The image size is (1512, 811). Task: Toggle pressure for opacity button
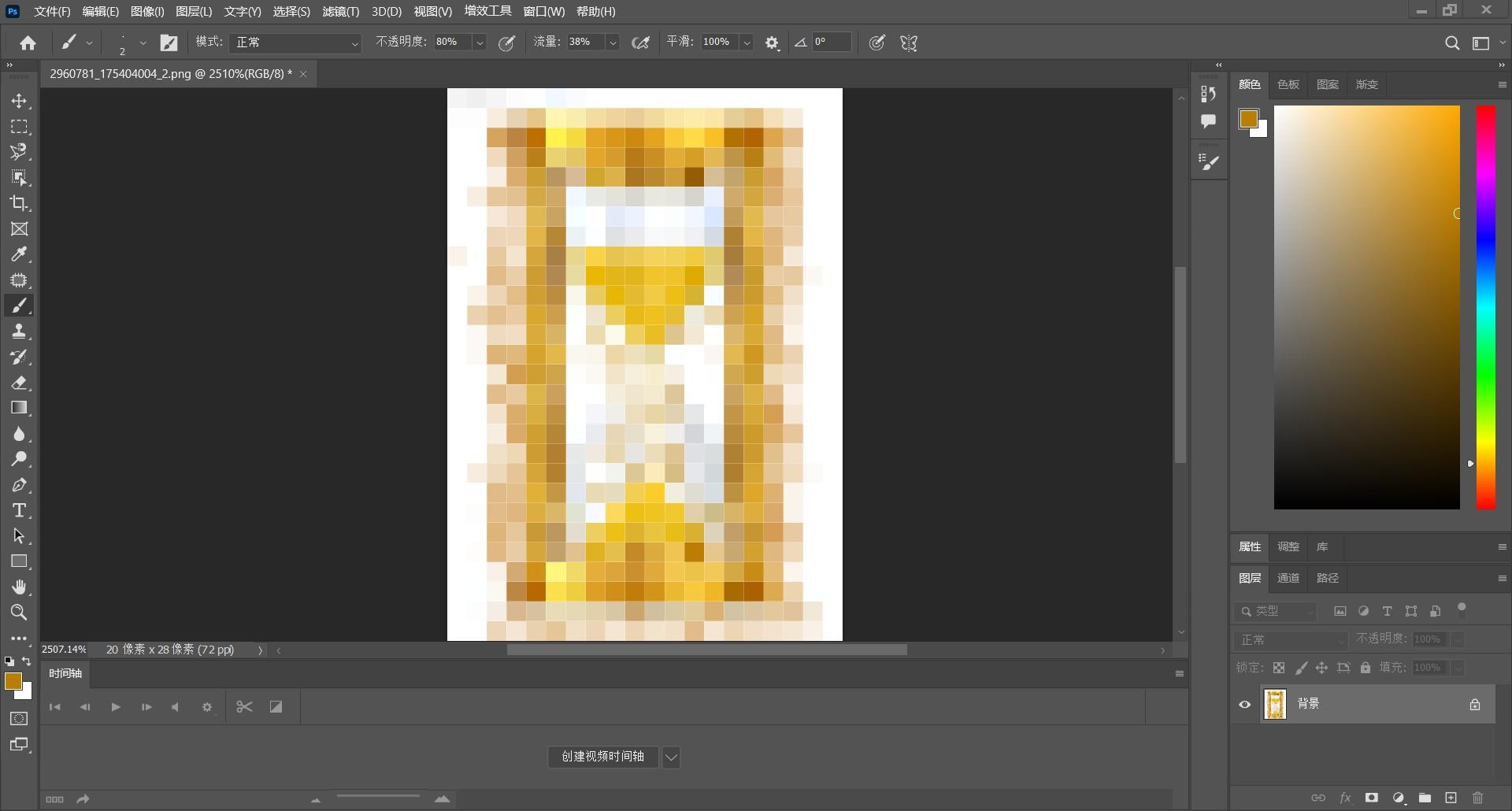tap(507, 43)
